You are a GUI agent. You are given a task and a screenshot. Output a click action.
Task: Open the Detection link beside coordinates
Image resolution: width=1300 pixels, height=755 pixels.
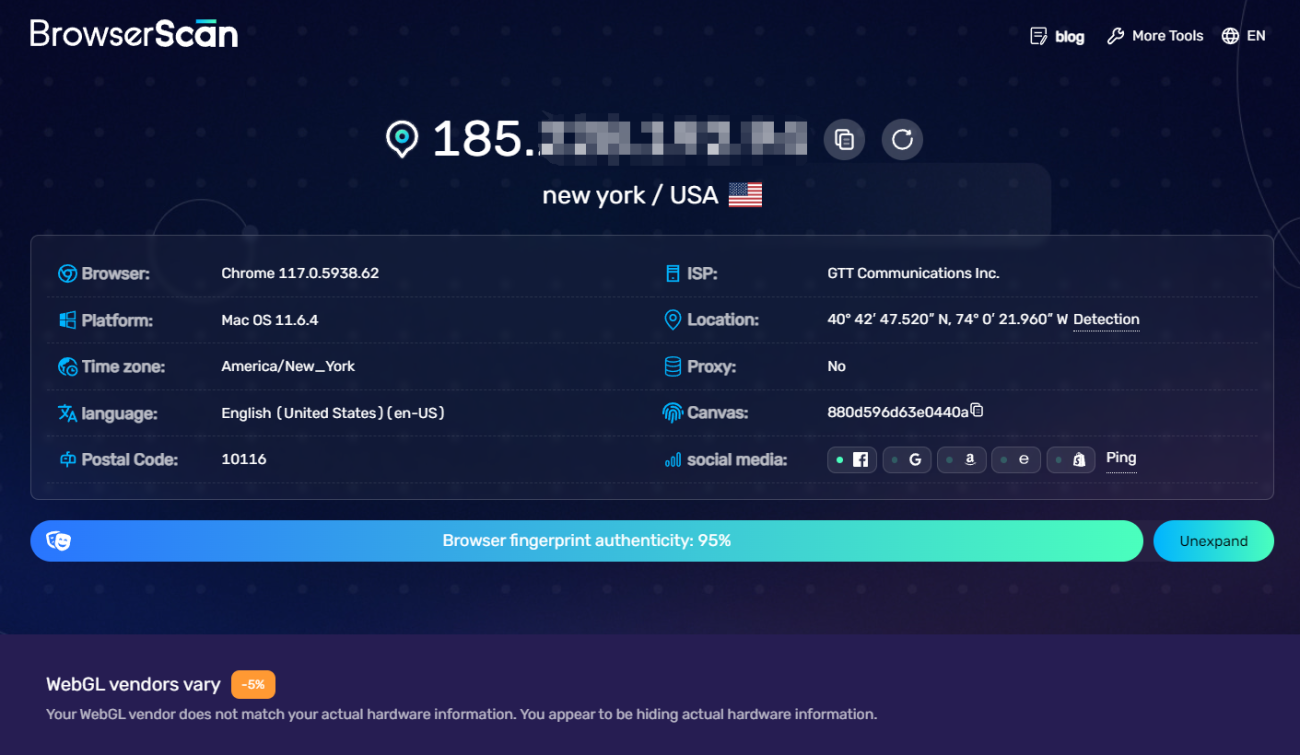(x=1106, y=319)
